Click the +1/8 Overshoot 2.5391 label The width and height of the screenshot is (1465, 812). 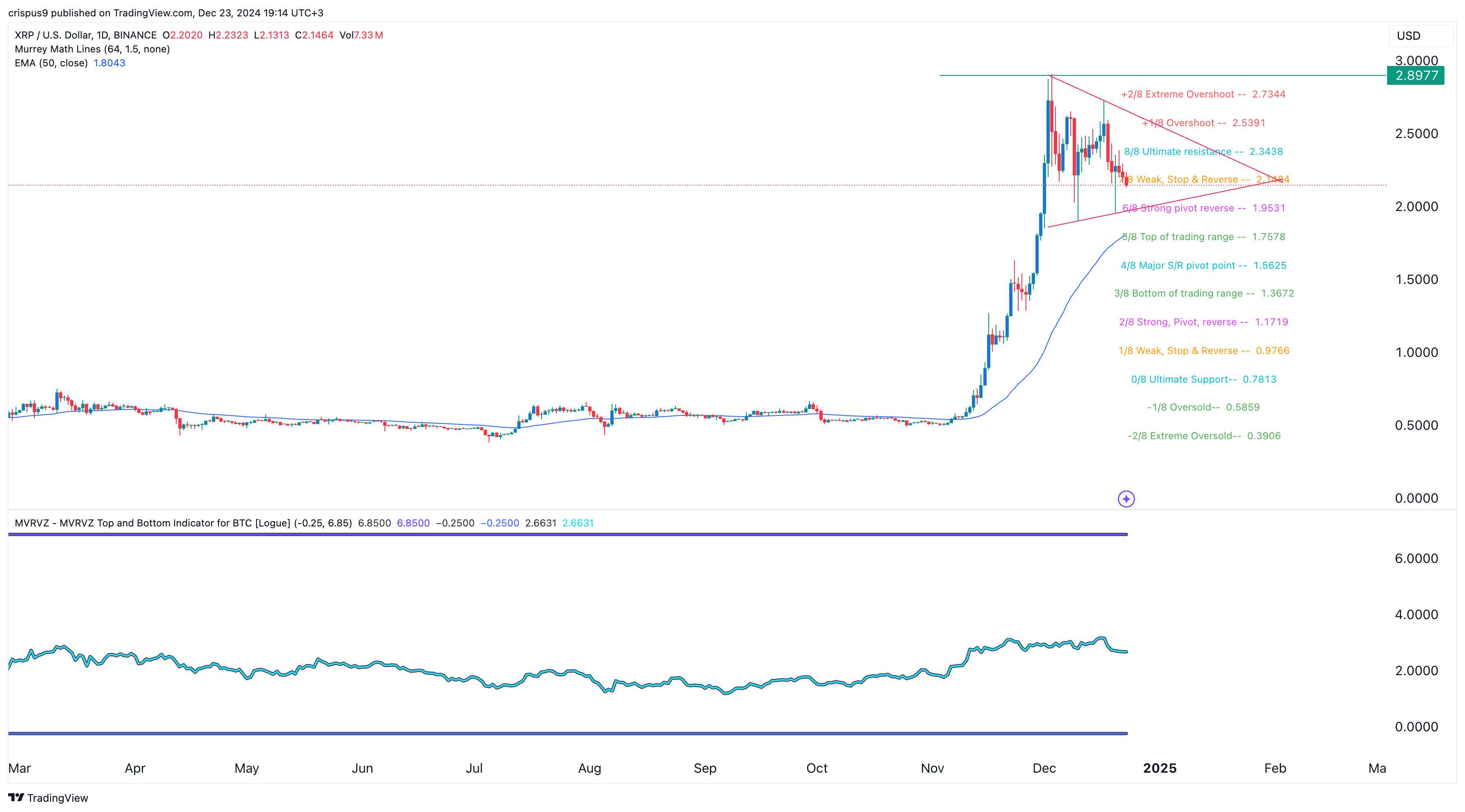tap(1203, 123)
